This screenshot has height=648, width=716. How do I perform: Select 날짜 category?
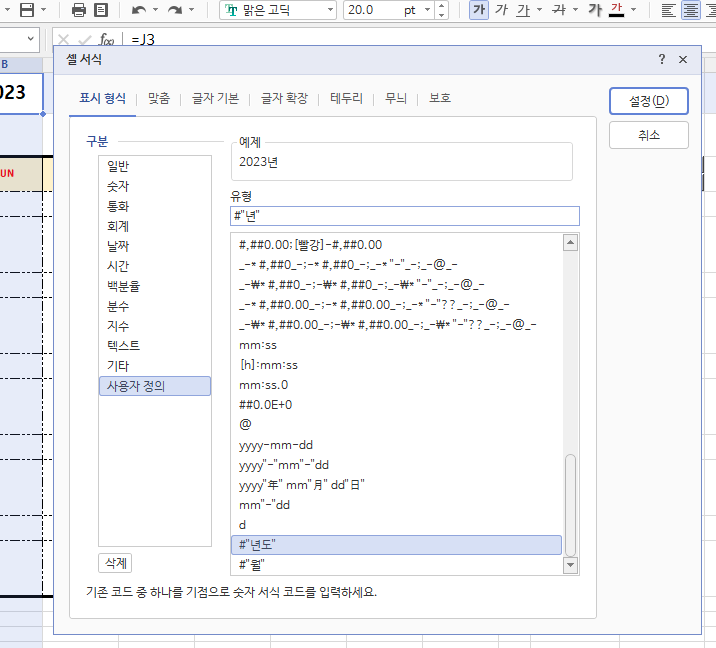click(155, 246)
